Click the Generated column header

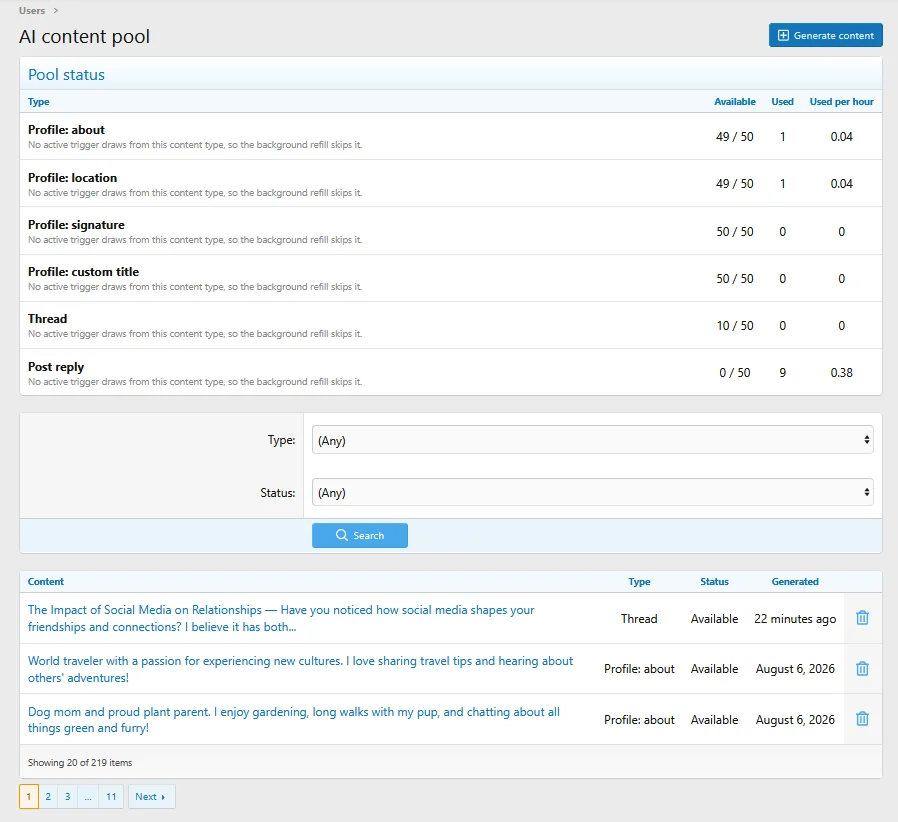795,581
